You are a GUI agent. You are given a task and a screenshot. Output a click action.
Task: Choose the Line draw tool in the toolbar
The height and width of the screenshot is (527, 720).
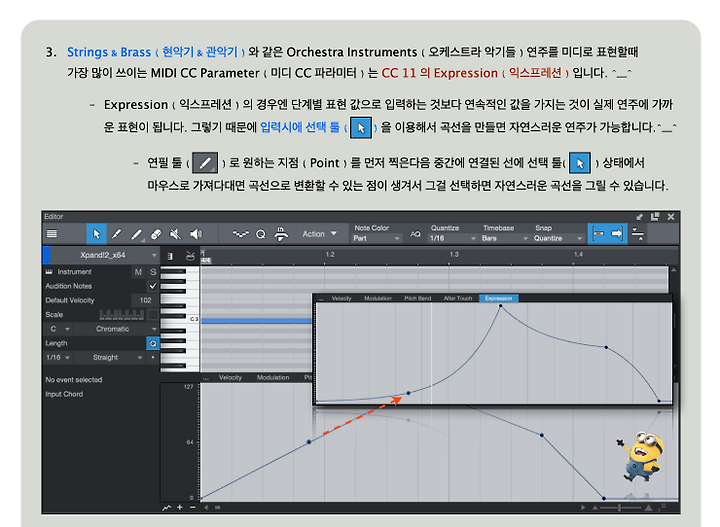(x=136, y=234)
